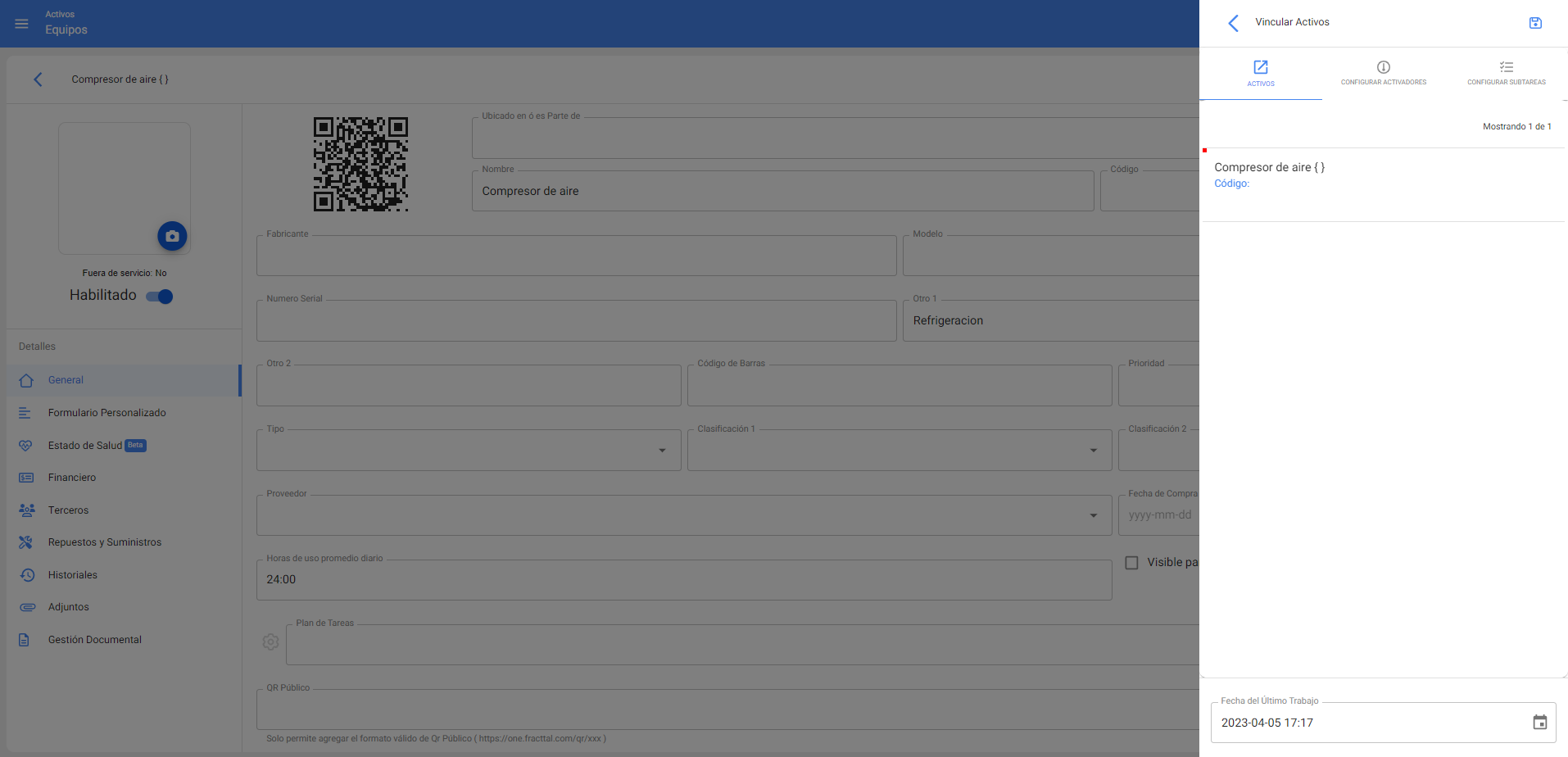Screen dimensions: 1568x757
Task: Switch to Configurar Activadores tab
Action: 1383,73
